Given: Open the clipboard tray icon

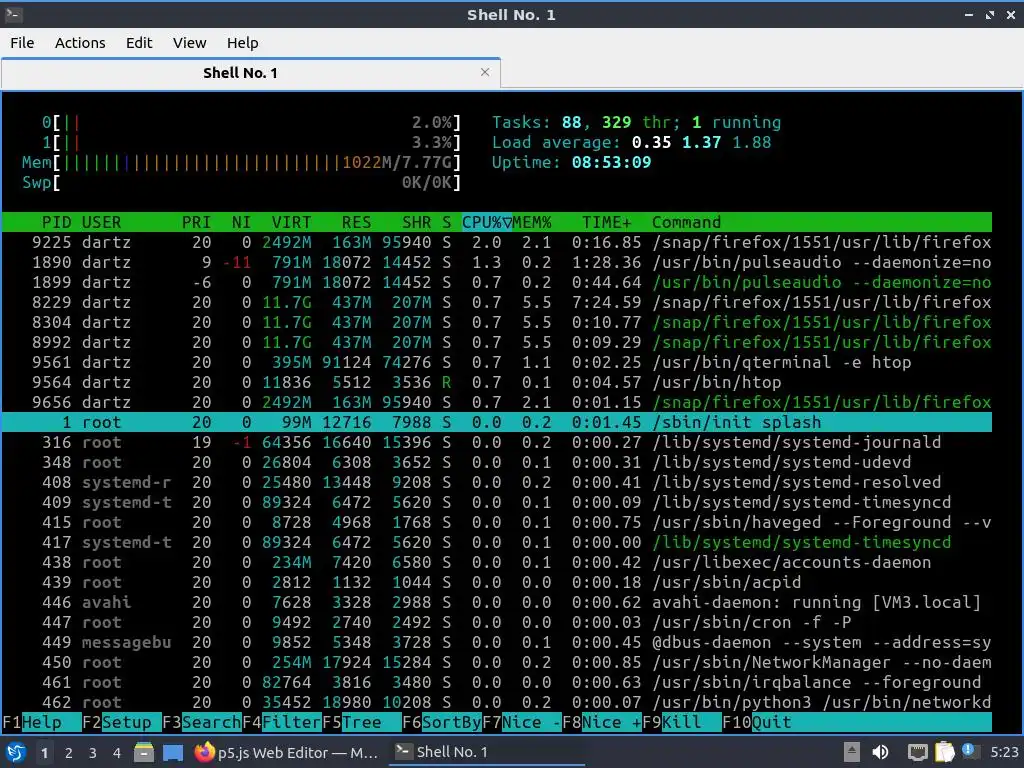Looking at the screenshot, I should 945,752.
